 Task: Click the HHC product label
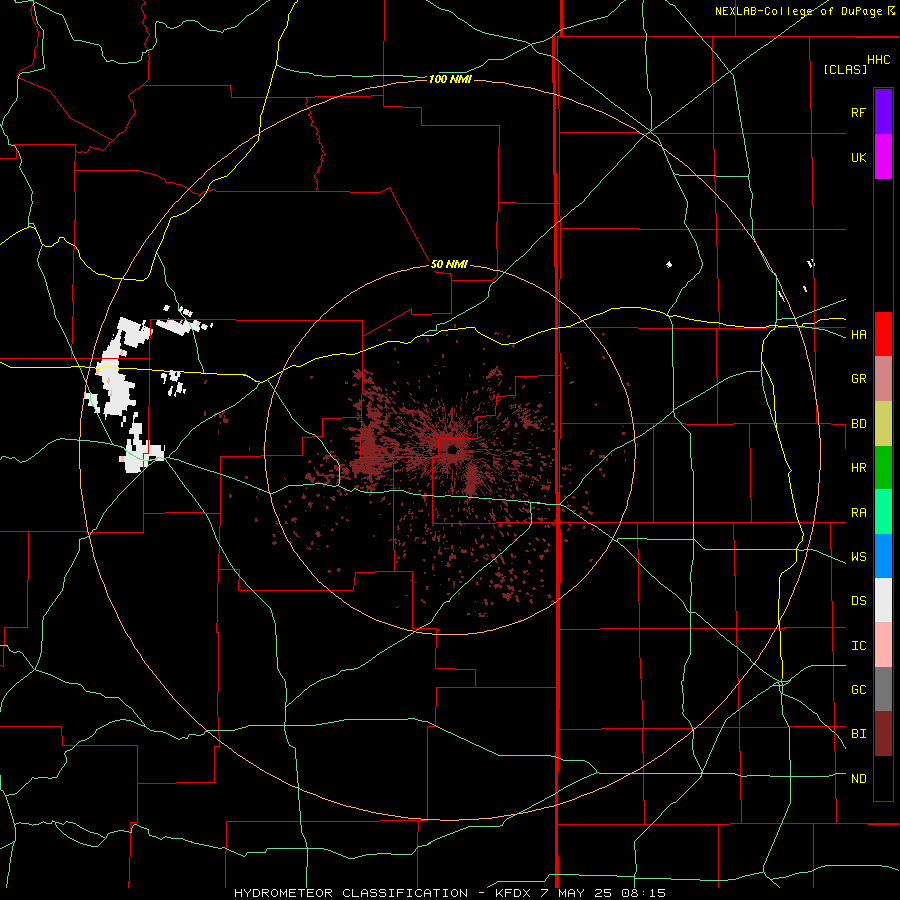click(x=878, y=60)
